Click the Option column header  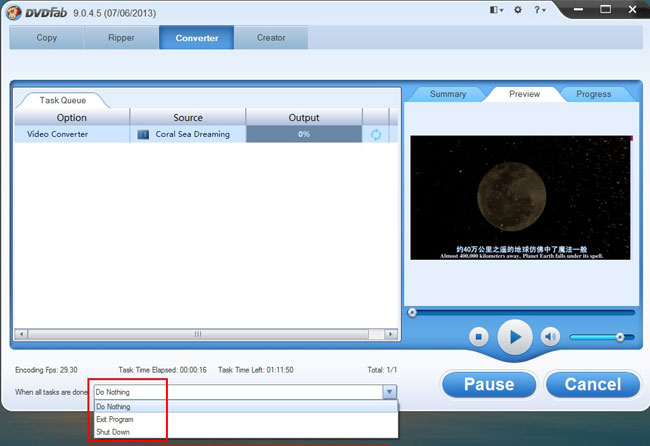click(72, 118)
